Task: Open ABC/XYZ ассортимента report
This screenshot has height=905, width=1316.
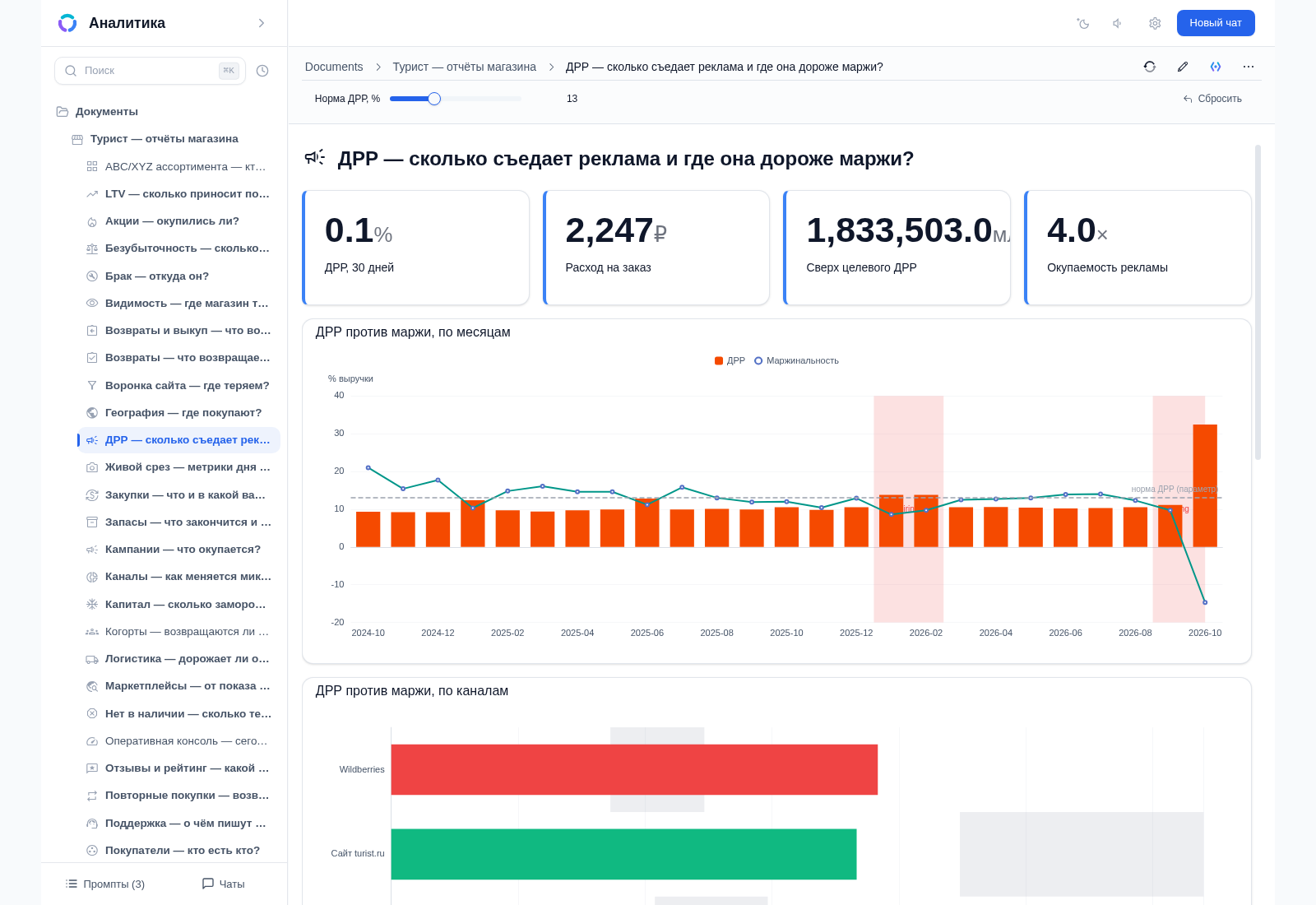Action: [x=179, y=166]
